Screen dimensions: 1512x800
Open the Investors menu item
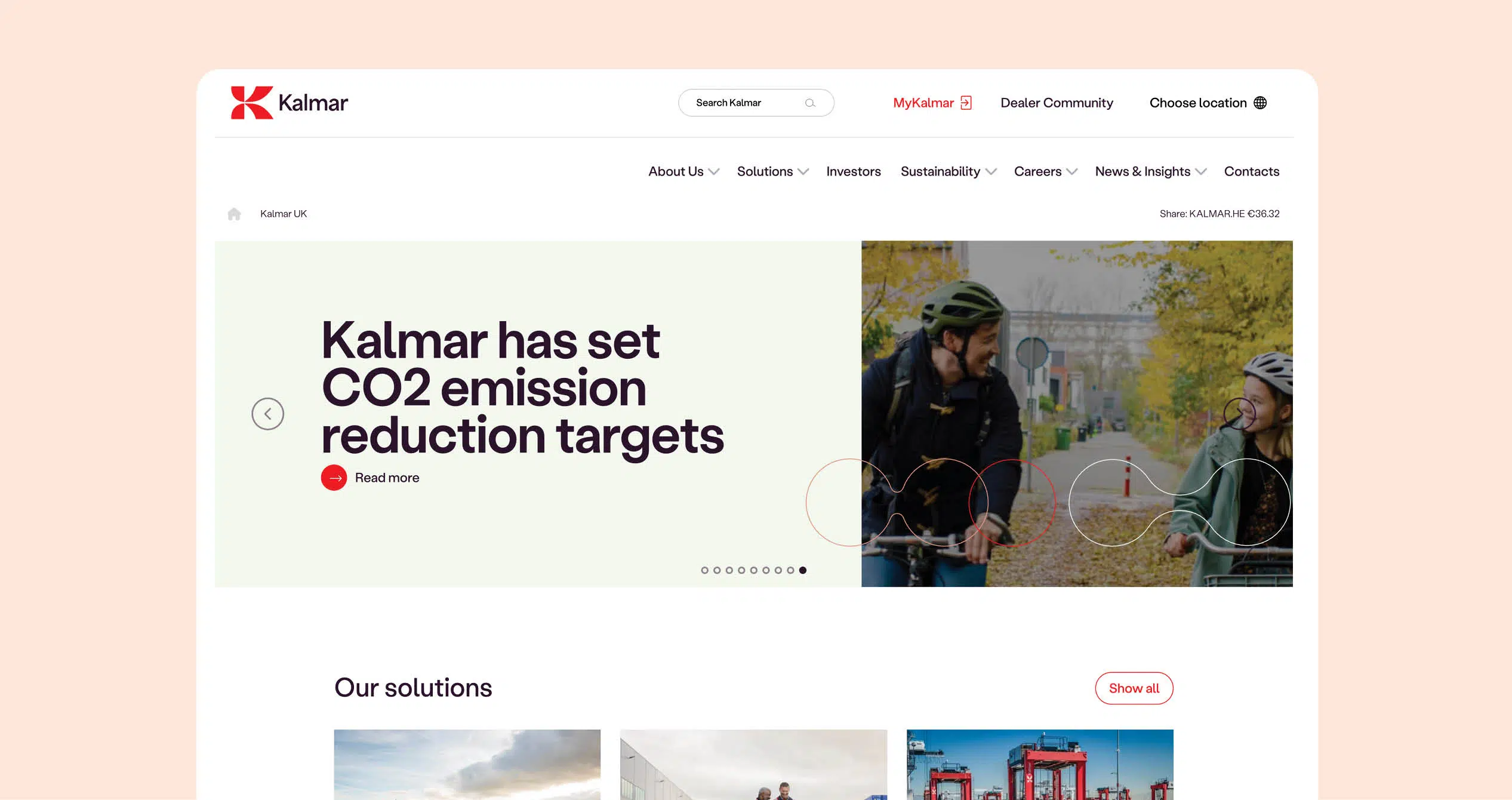pos(854,171)
